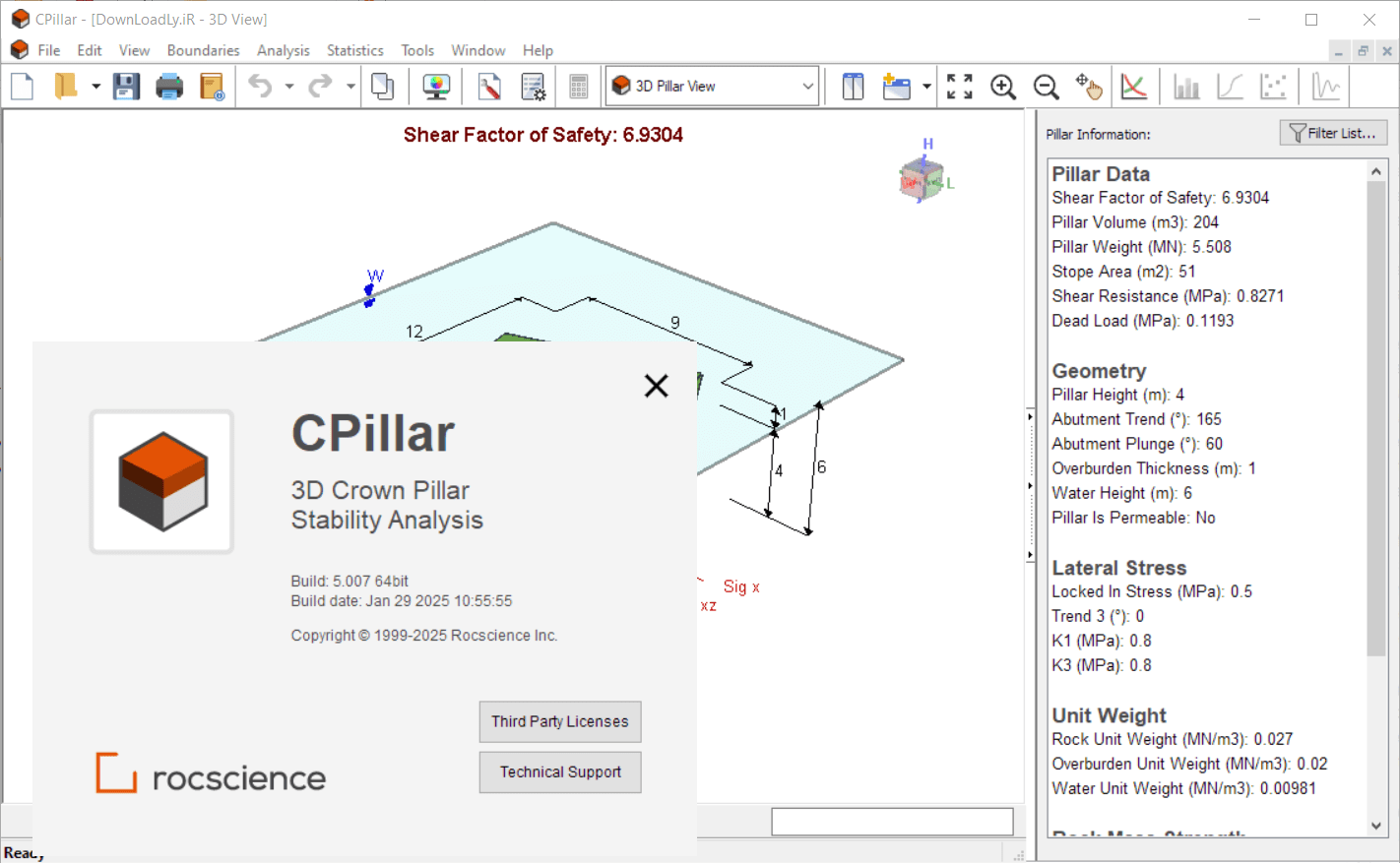Image resolution: width=1400 pixels, height=863 pixels.
Task: Click the wrench project settings icon
Action: tap(489, 87)
